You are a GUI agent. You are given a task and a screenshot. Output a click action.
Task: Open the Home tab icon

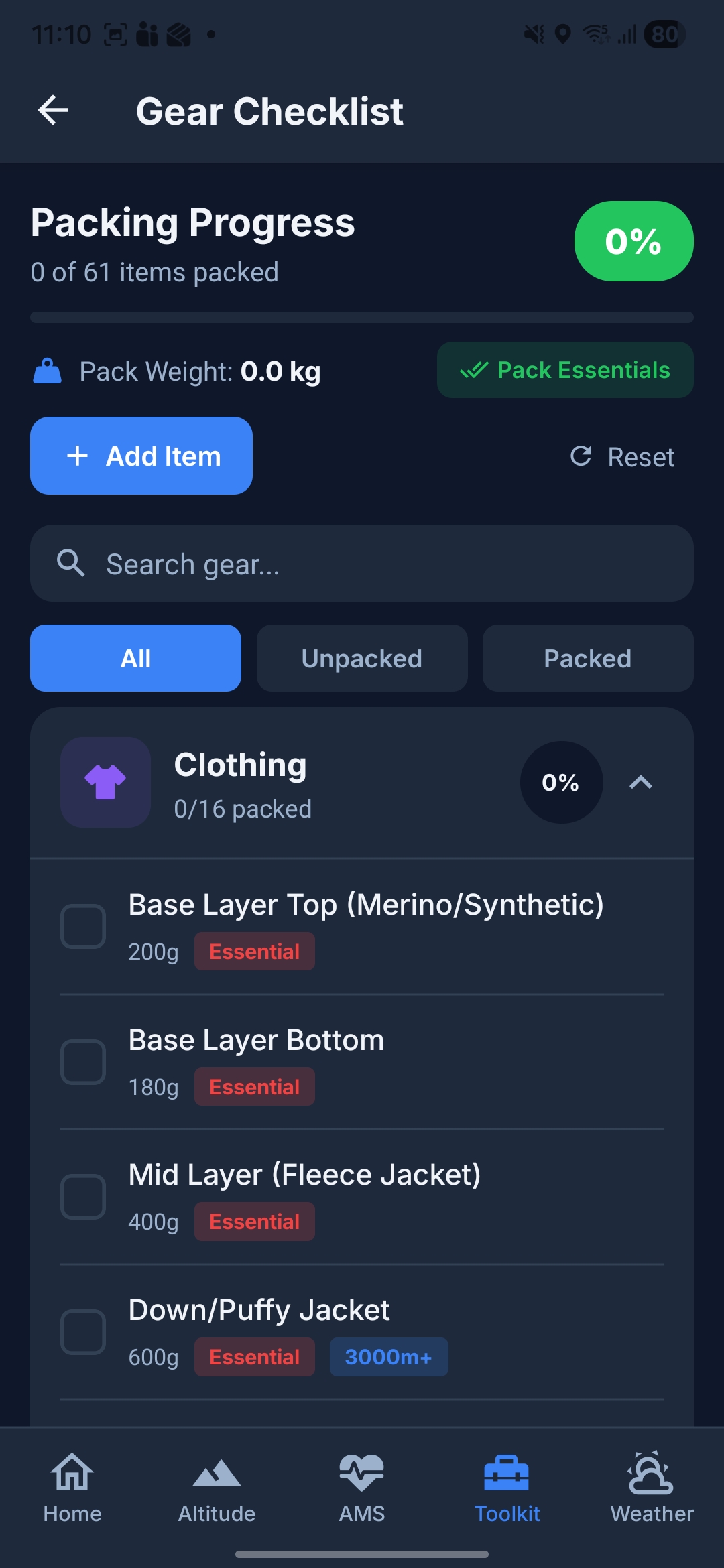tap(72, 1472)
